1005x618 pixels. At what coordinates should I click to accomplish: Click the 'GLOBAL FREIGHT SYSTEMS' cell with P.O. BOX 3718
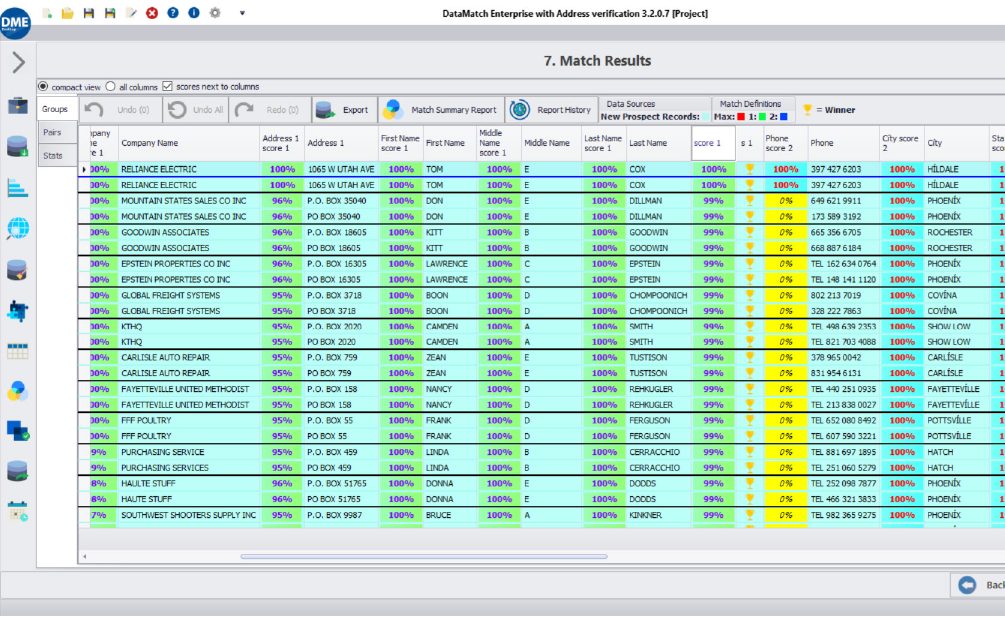(188, 296)
